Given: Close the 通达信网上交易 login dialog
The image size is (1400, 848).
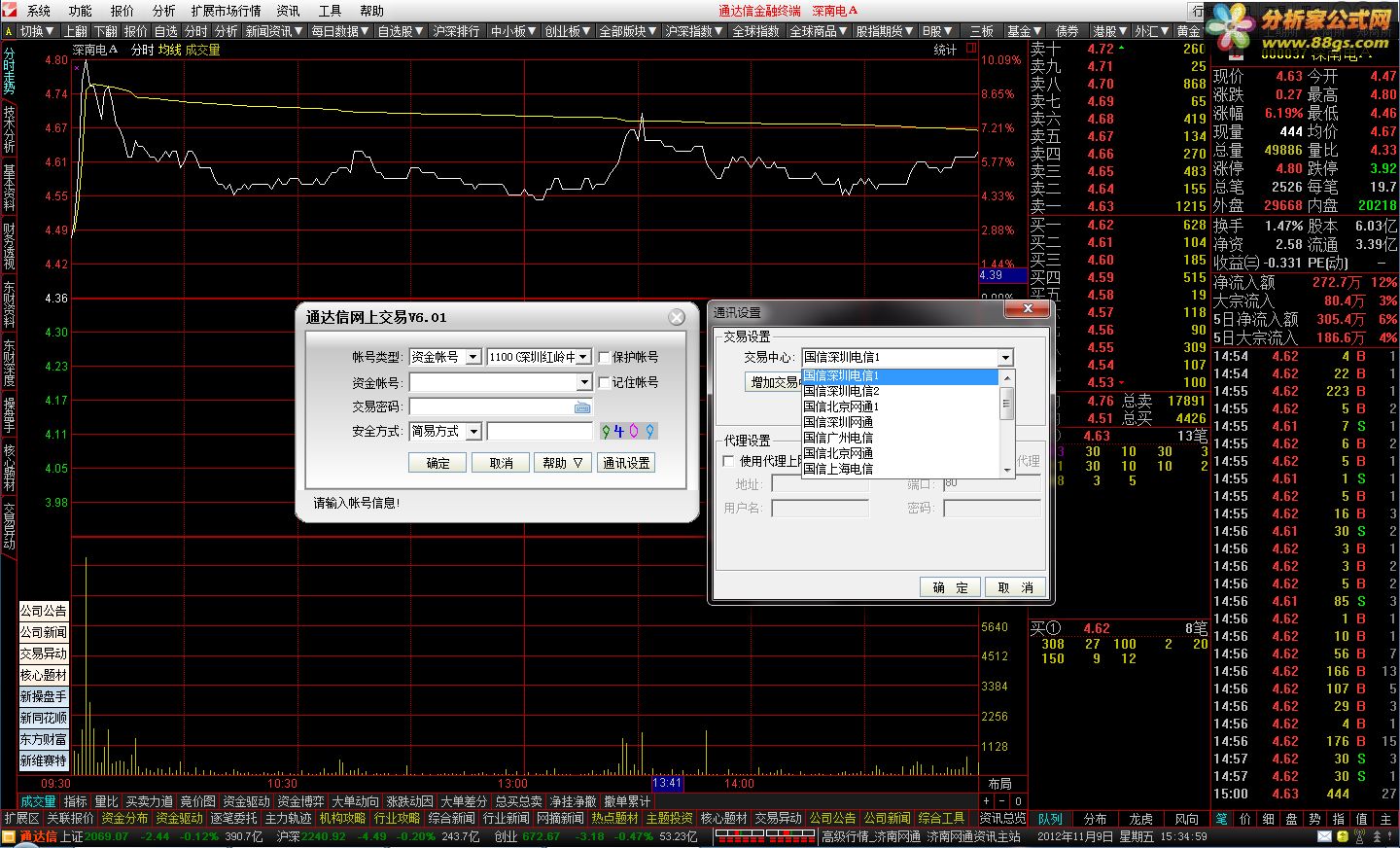Looking at the screenshot, I should point(677,317).
